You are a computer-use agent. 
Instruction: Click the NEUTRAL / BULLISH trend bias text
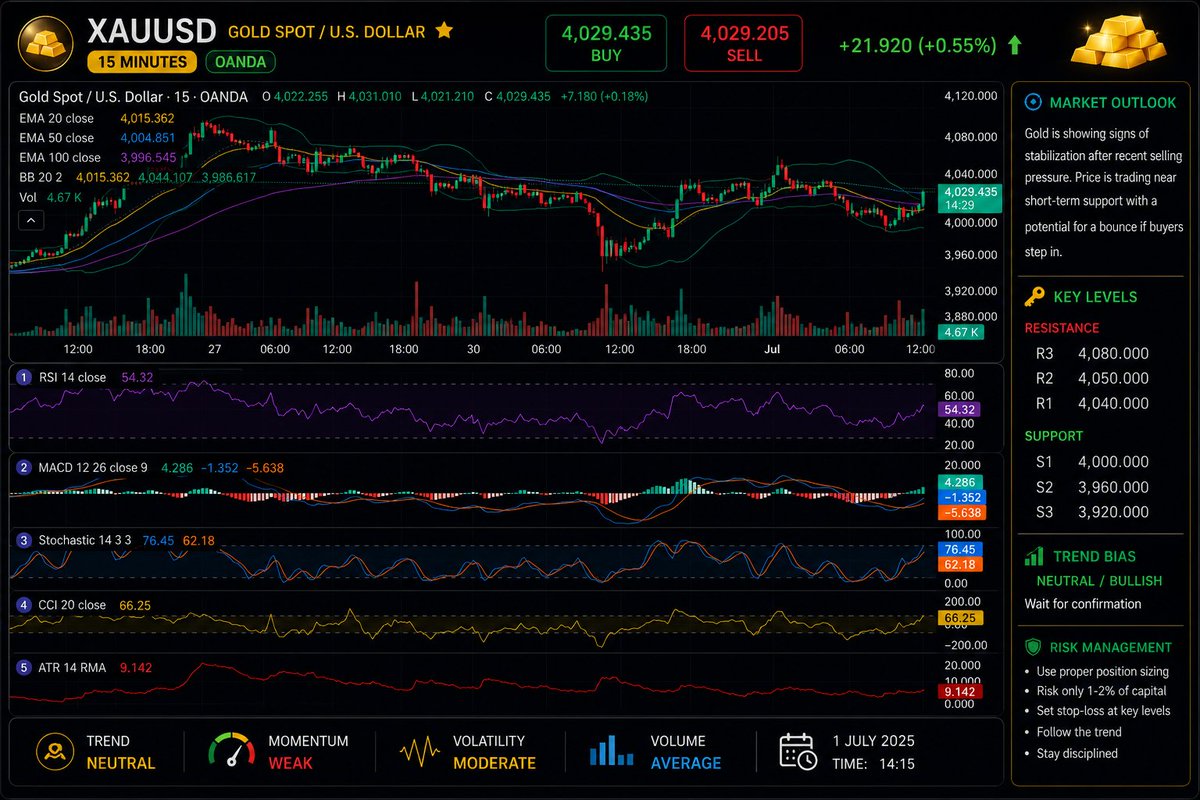[x=1099, y=581]
